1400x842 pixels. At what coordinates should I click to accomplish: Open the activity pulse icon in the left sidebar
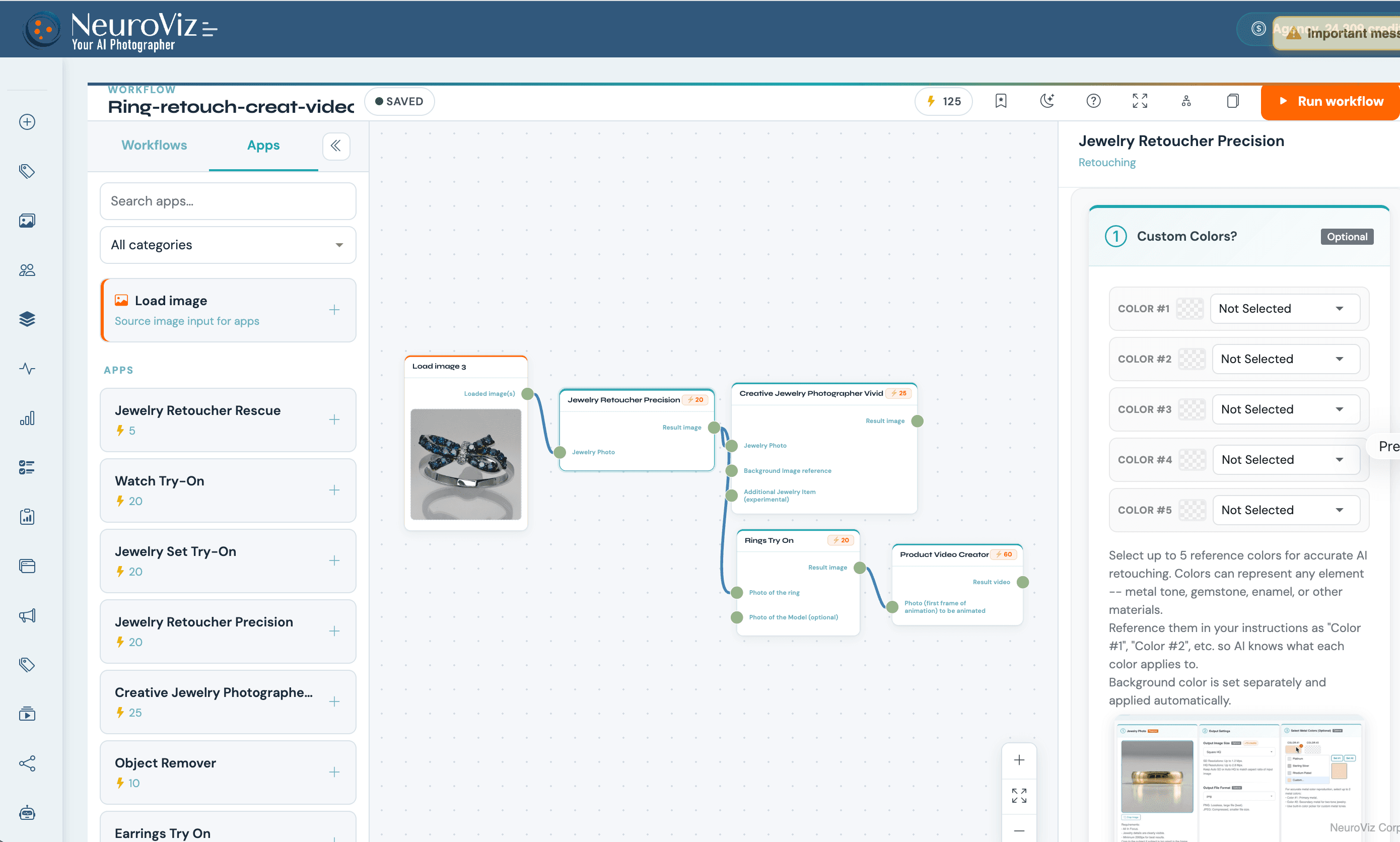[x=27, y=369]
